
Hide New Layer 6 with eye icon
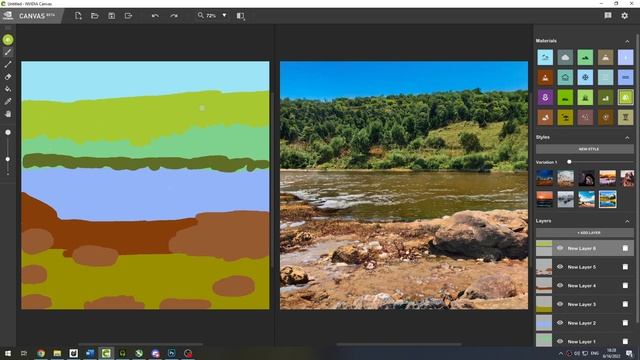pyautogui.click(x=560, y=248)
